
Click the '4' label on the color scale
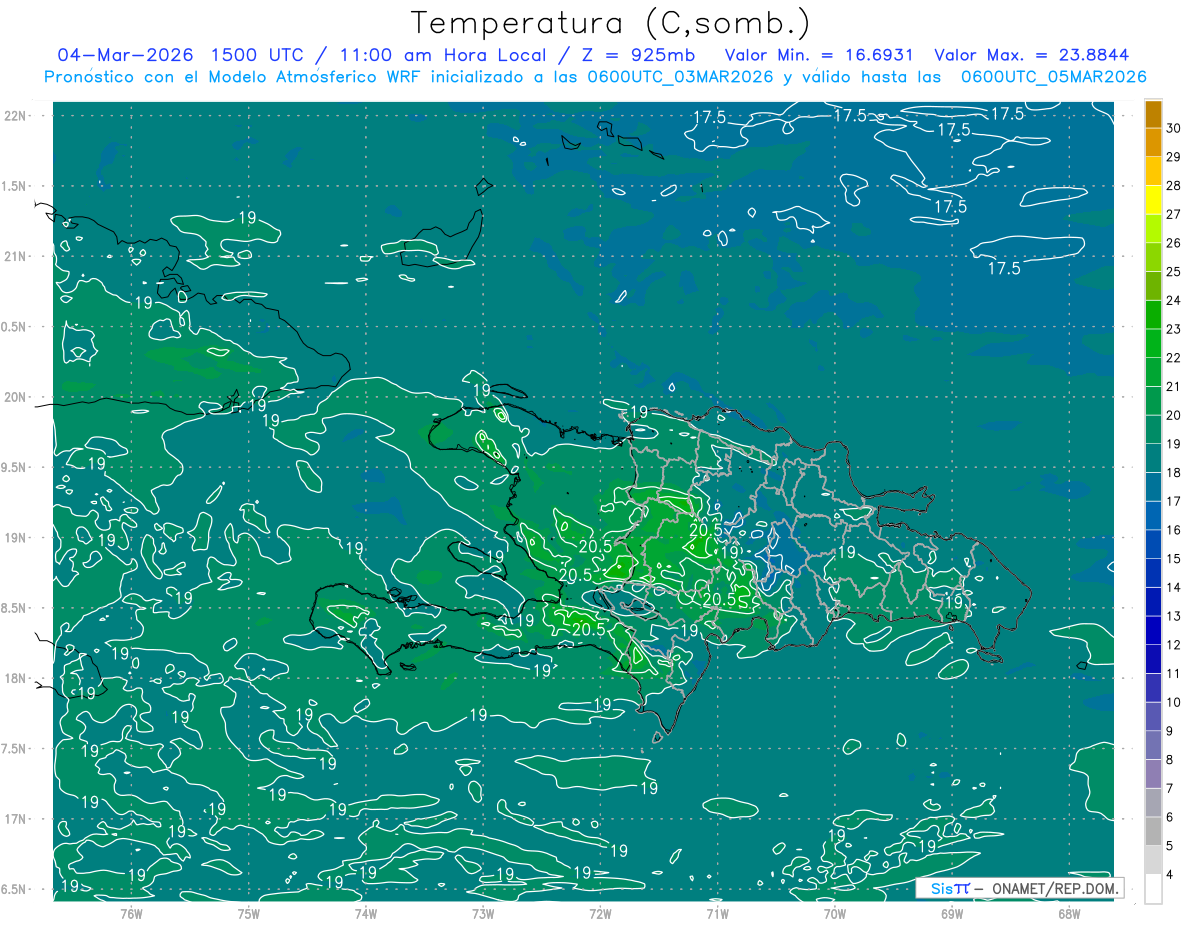[x=1170, y=874]
